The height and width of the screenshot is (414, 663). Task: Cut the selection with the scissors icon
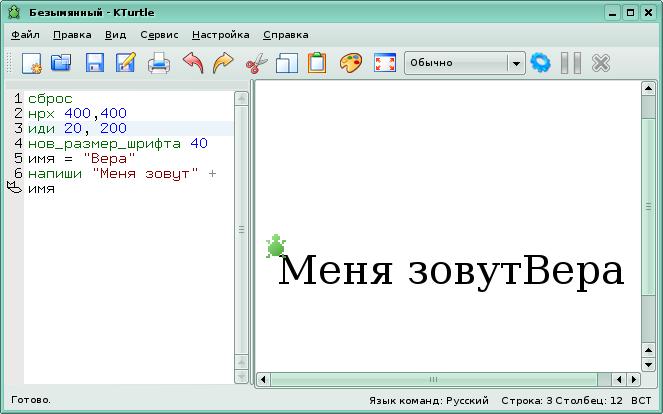256,63
